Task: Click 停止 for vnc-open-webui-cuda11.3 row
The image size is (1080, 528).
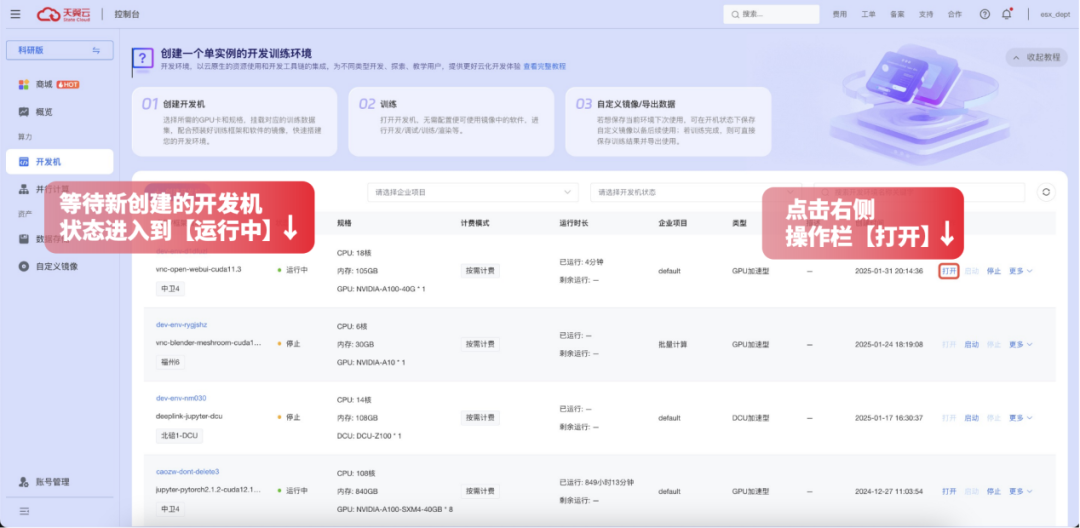Action: [993, 271]
